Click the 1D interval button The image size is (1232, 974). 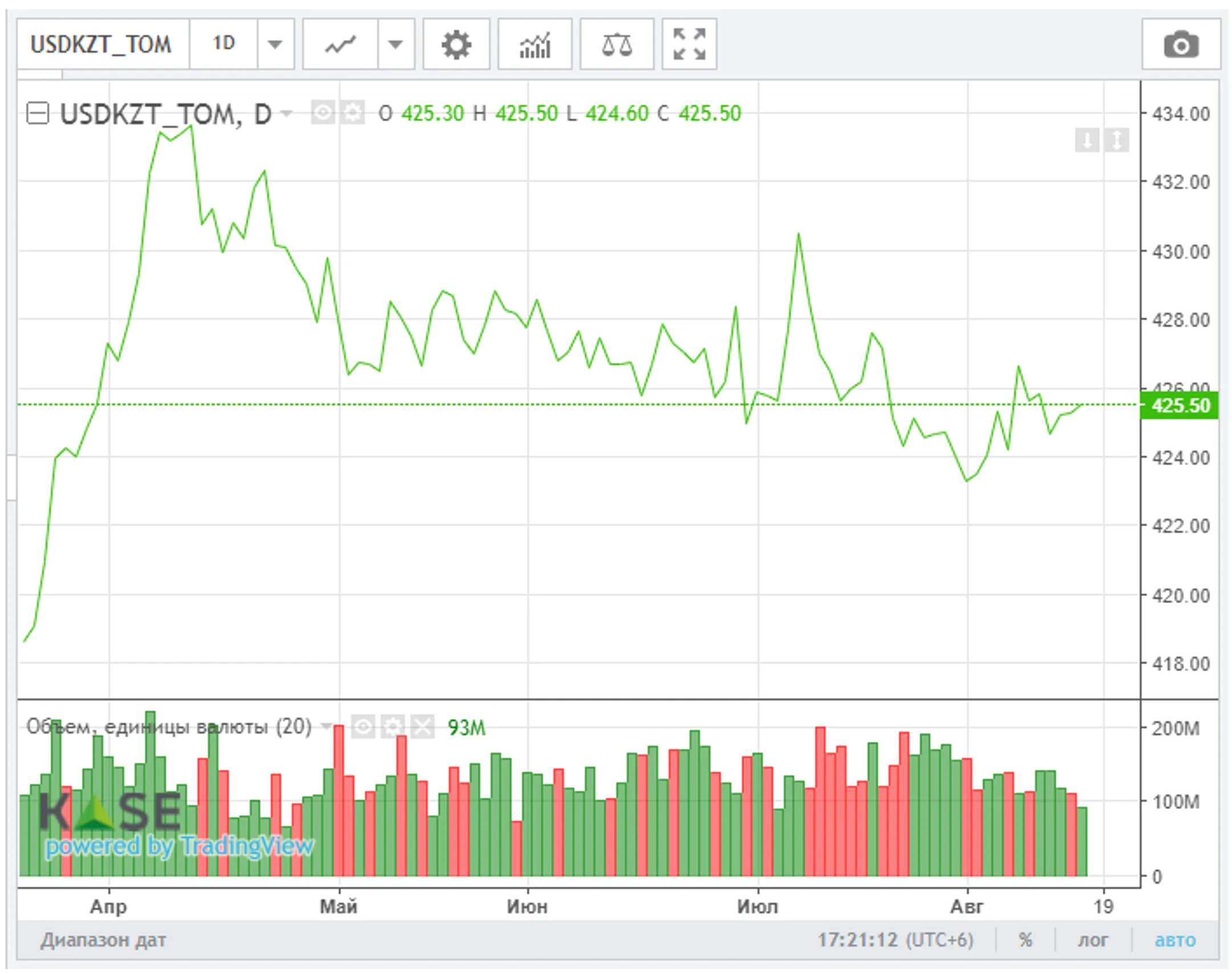pos(224,45)
